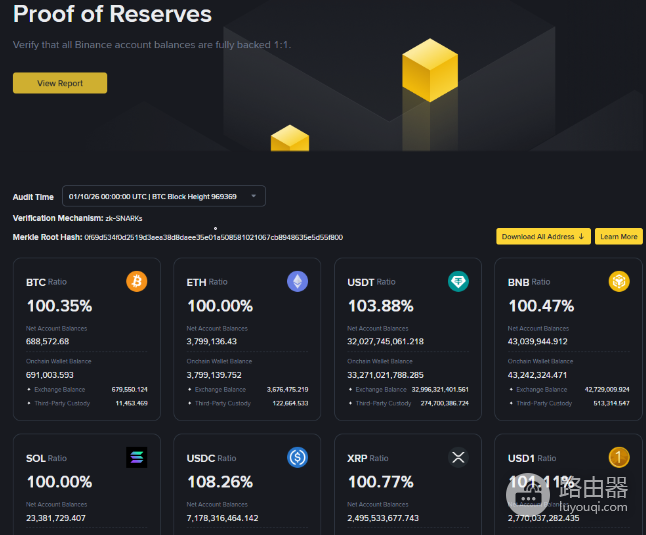Screen dimensions: 646x535
Task: Click the Tether icon on USDT card
Action: (458, 282)
